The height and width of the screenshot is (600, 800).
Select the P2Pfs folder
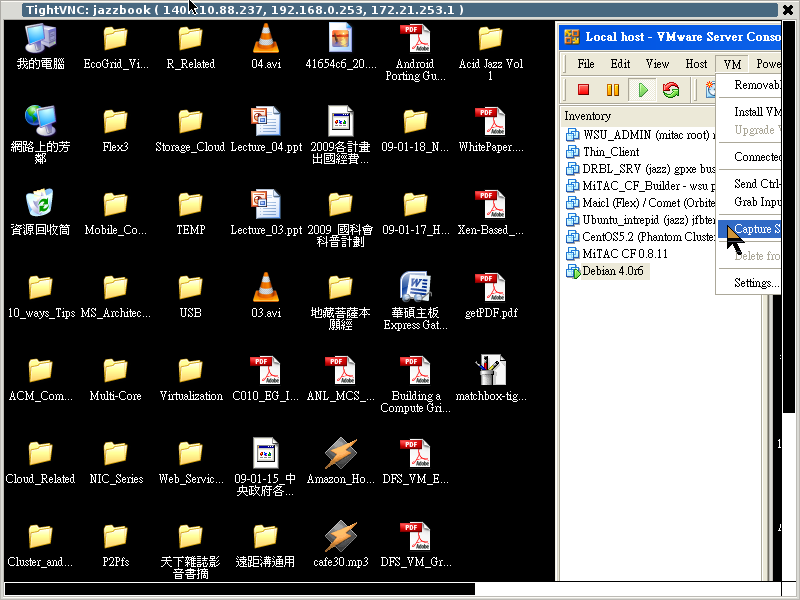[x=116, y=544]
